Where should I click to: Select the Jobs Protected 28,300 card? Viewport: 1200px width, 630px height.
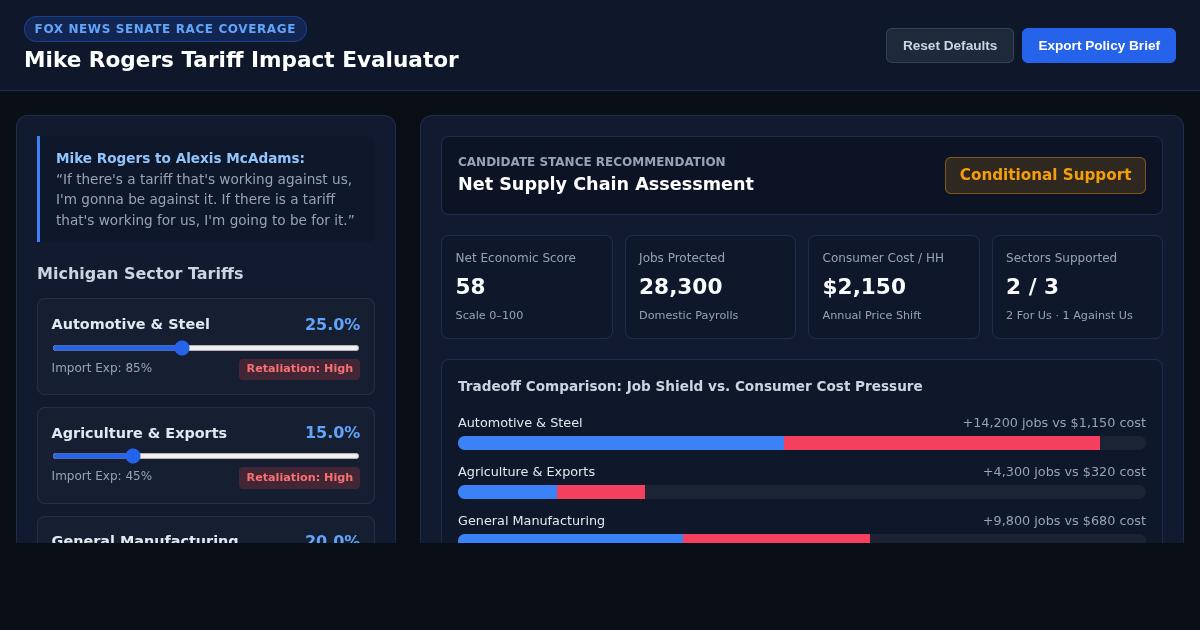click(710, 287)
